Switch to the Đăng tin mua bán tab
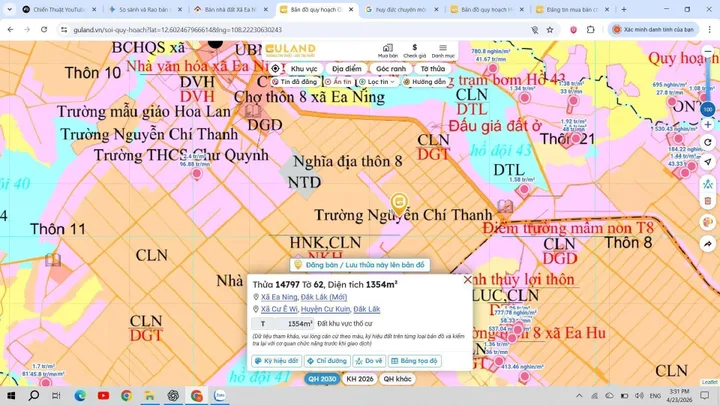The image size is (720, 405). [572, 9]
